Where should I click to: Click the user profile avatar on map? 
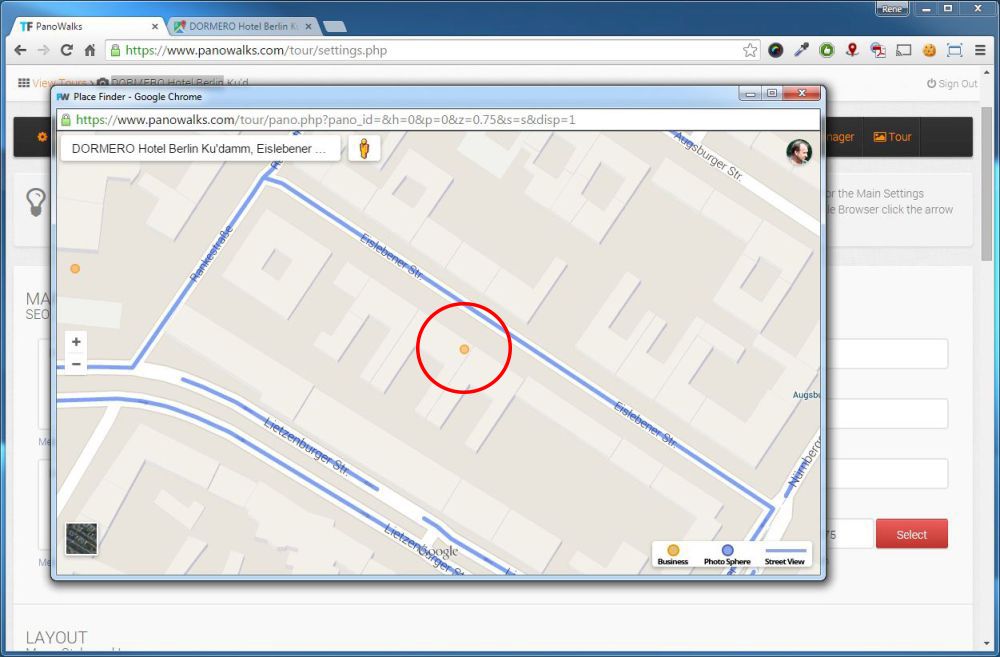[799, 151]
